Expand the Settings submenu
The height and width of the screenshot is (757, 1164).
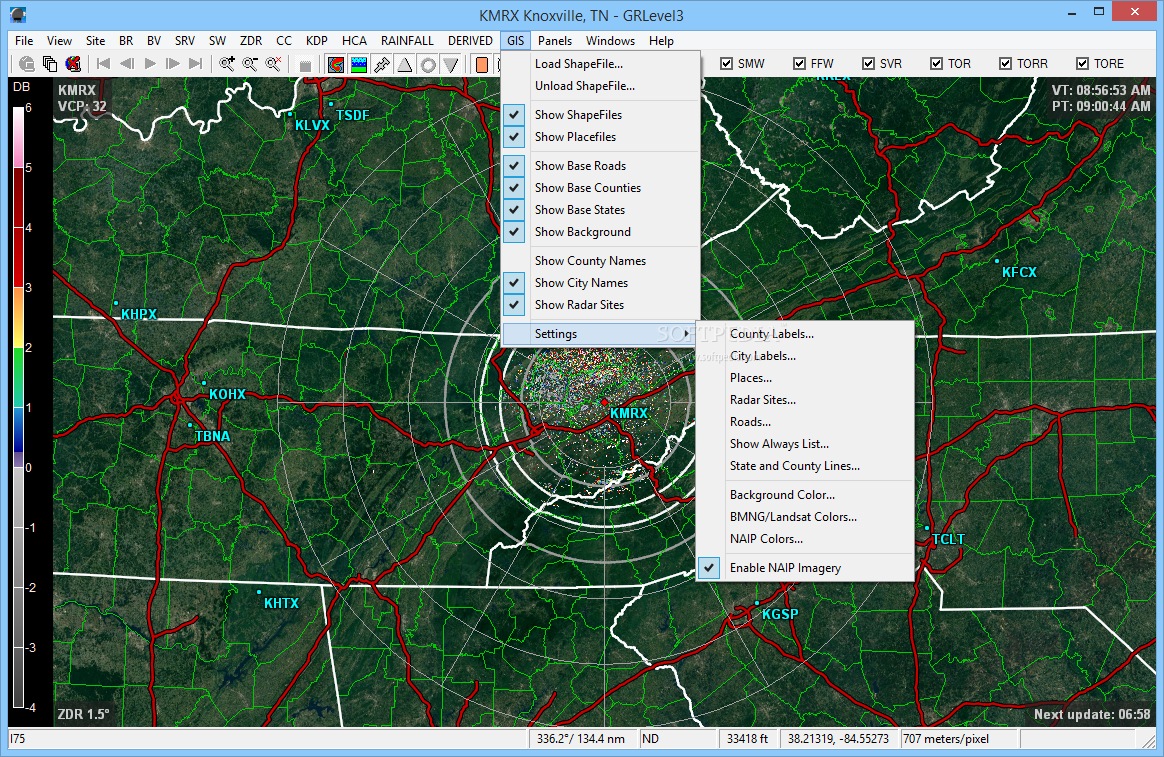point(601,335)
